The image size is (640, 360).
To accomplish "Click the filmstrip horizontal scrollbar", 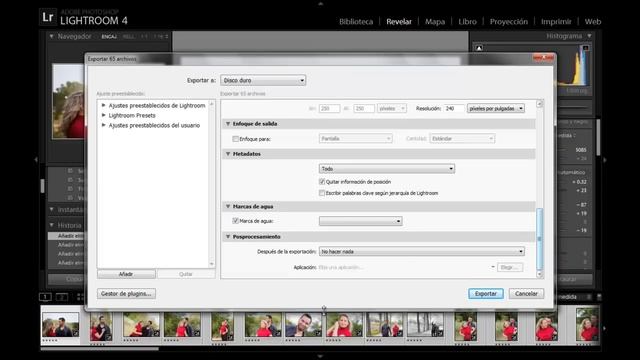I will coord(99,349).
